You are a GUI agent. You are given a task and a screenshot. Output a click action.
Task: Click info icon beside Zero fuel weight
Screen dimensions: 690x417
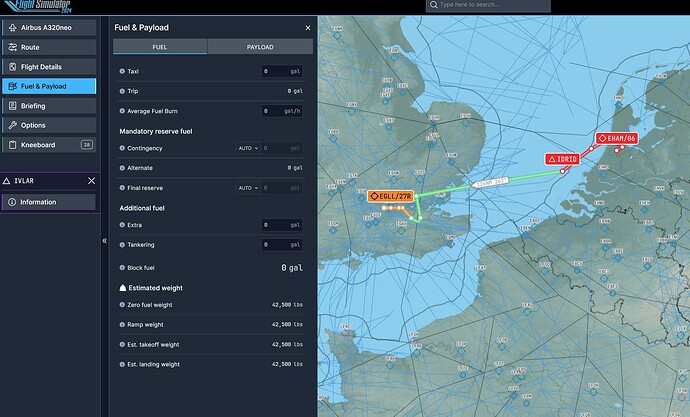(x=122, y=304)
